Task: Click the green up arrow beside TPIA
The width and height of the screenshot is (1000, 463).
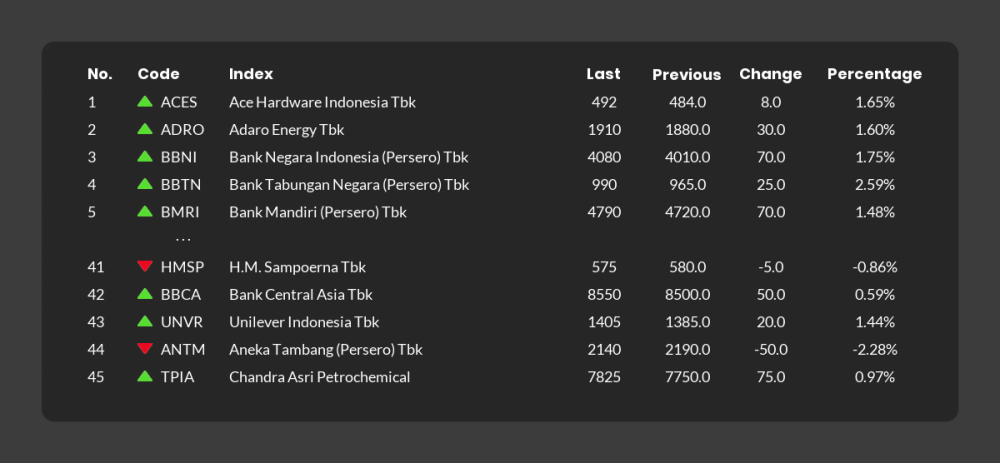Action: click(x=145, y=376)
